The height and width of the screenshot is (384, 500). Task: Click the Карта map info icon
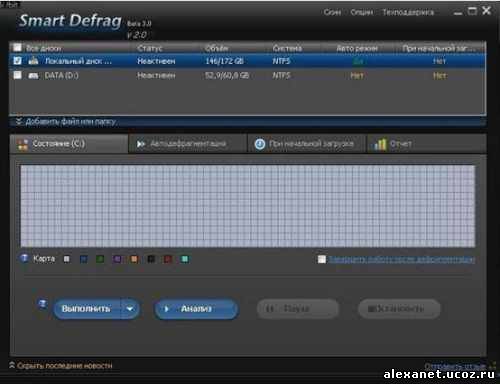[x=25, y=258]
